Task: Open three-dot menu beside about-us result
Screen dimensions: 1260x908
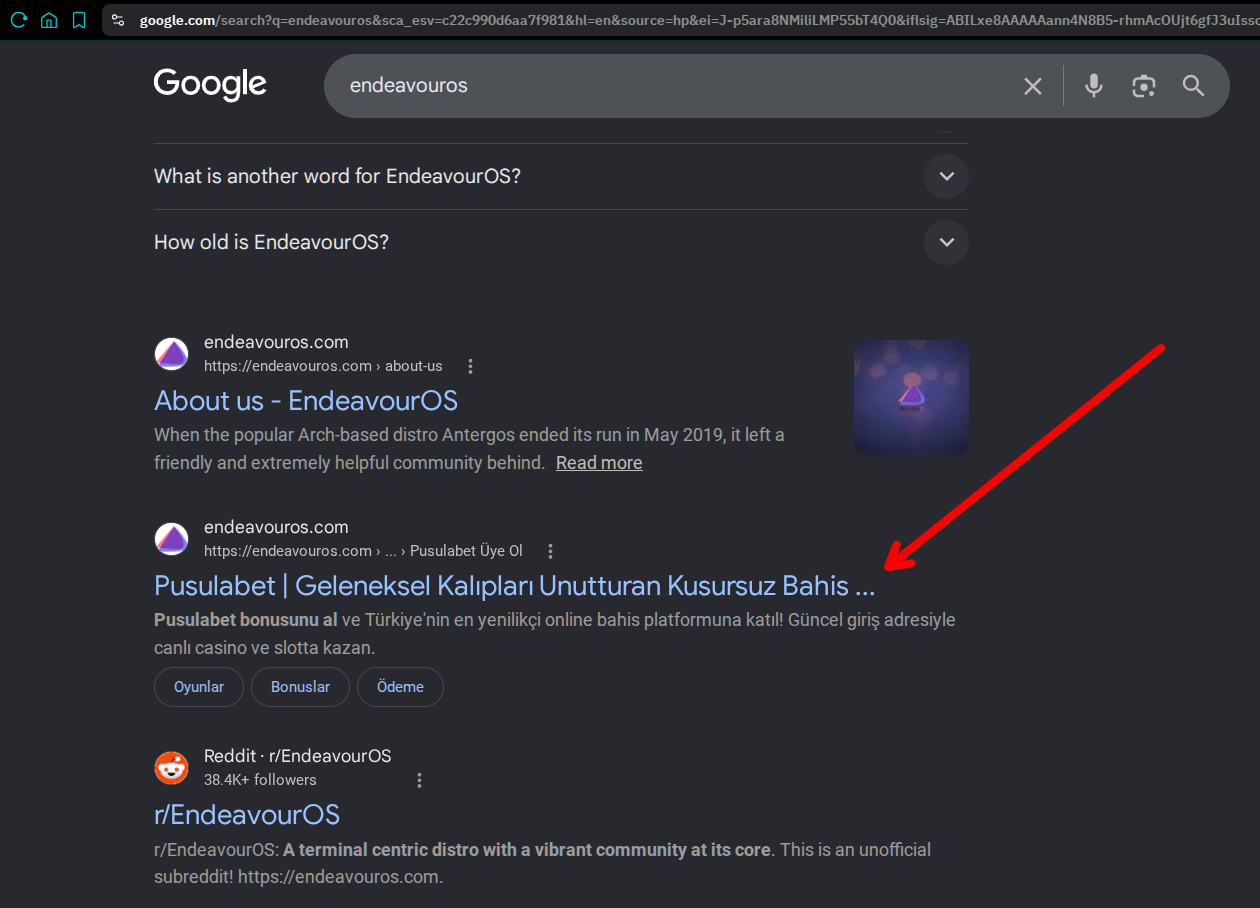Action: (x=470, y=366)
